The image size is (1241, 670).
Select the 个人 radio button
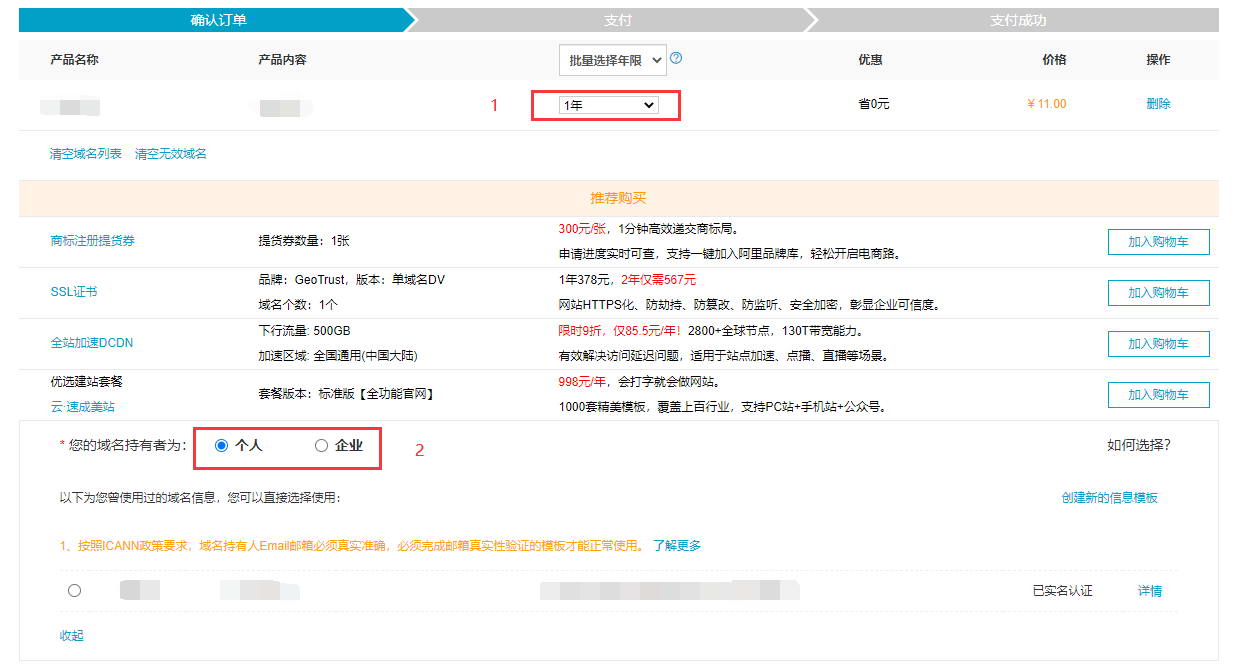click(x=222, y=446)
